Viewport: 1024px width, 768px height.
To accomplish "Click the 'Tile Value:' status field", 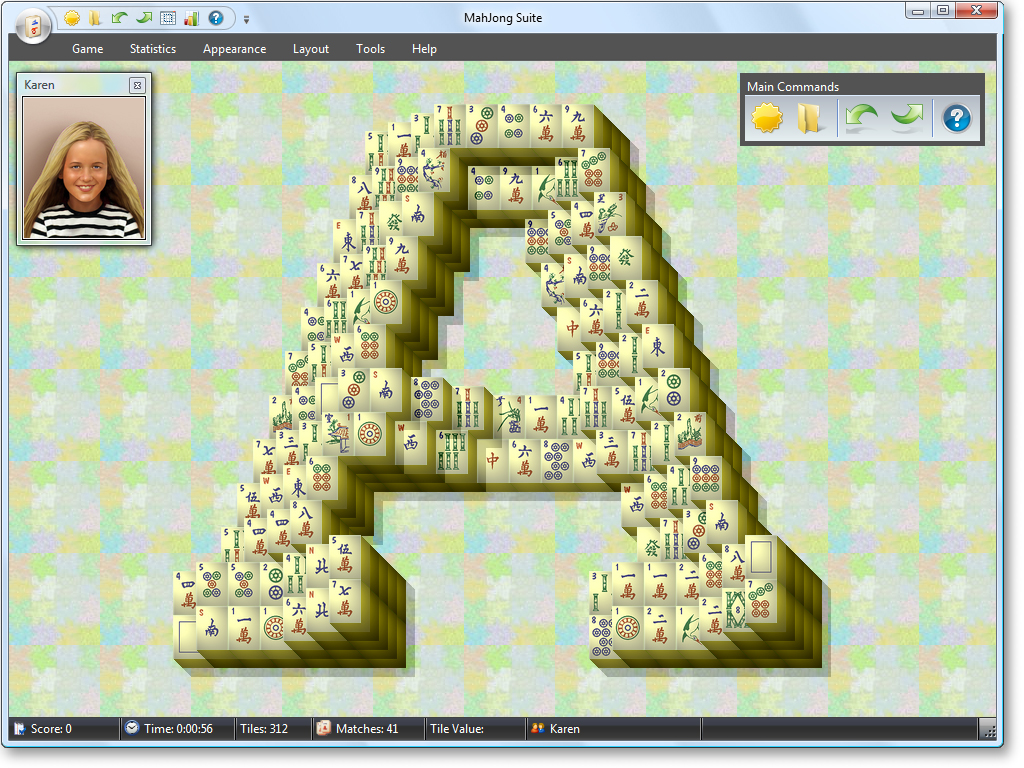I will 457,729.
